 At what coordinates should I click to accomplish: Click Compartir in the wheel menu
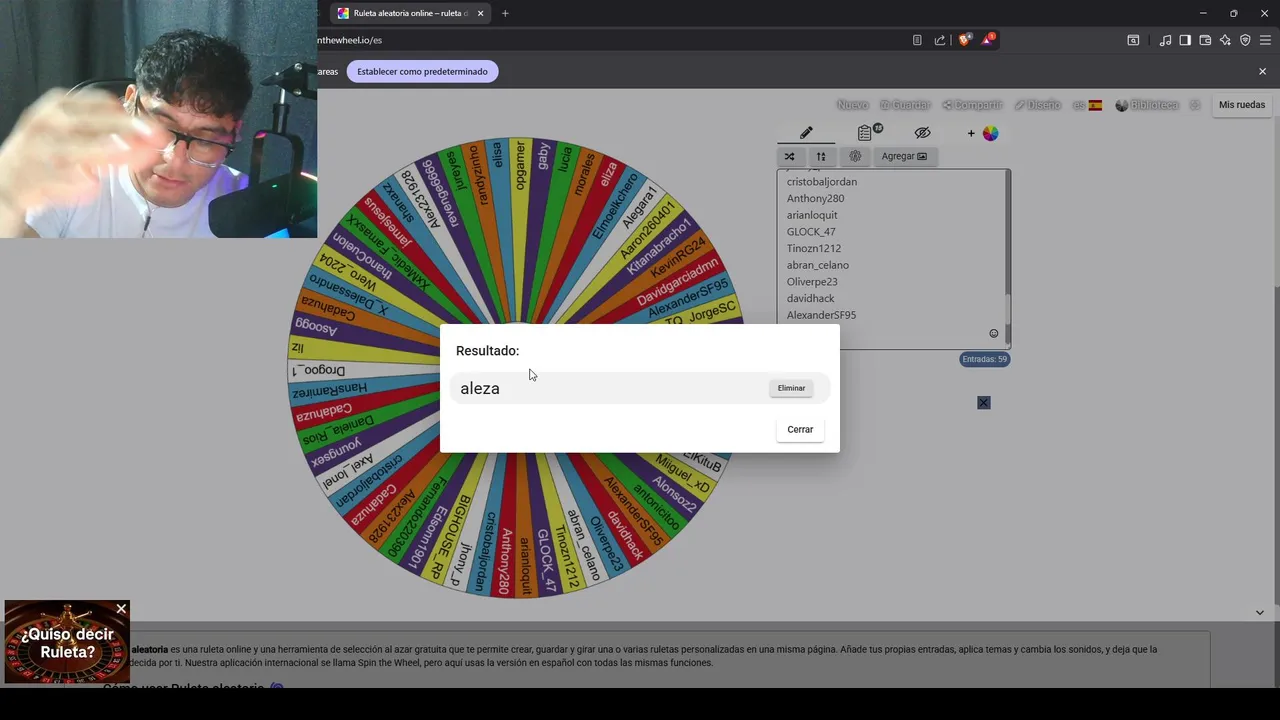point(972,105)
